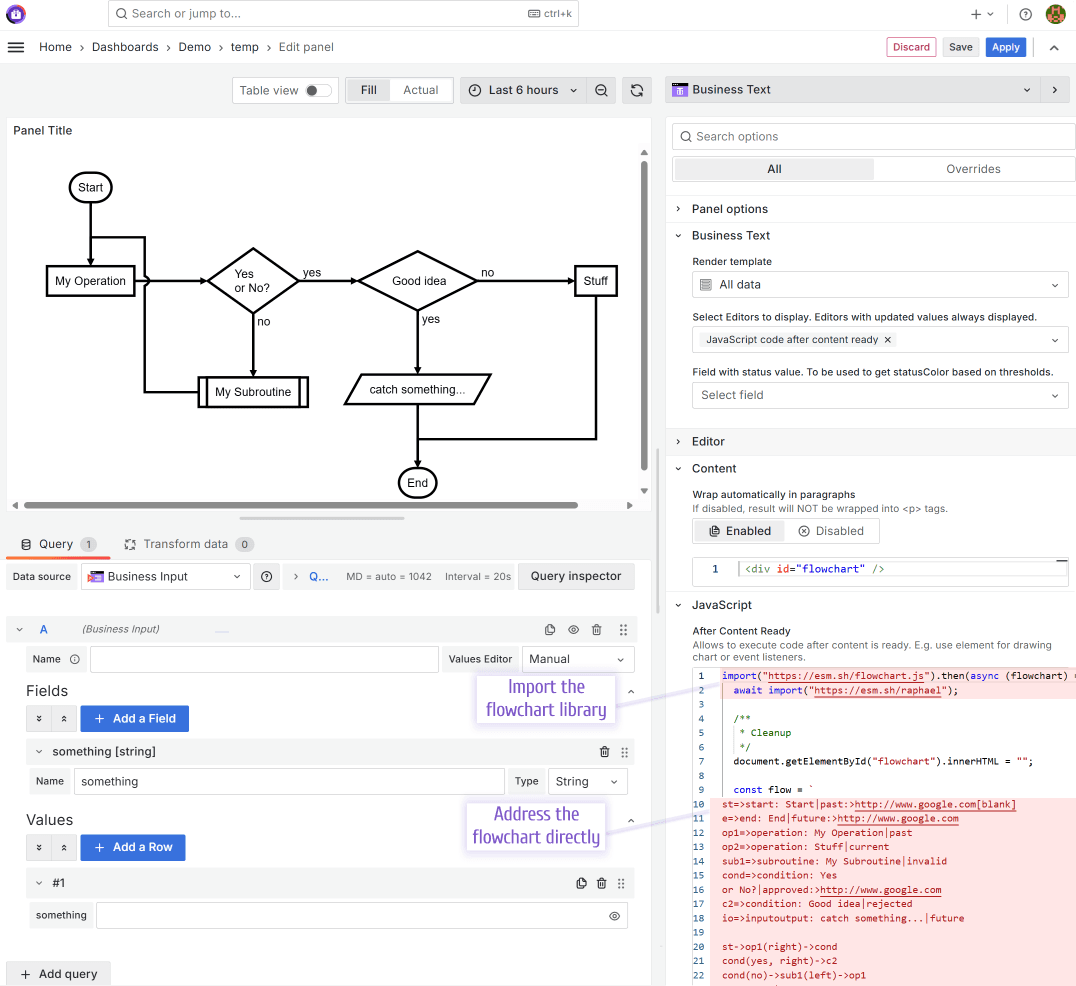Image resolution: width=1076 pixels, height=986 pixels.
Task: Open the Render template dropdown
Action: [x=880, y=285]
